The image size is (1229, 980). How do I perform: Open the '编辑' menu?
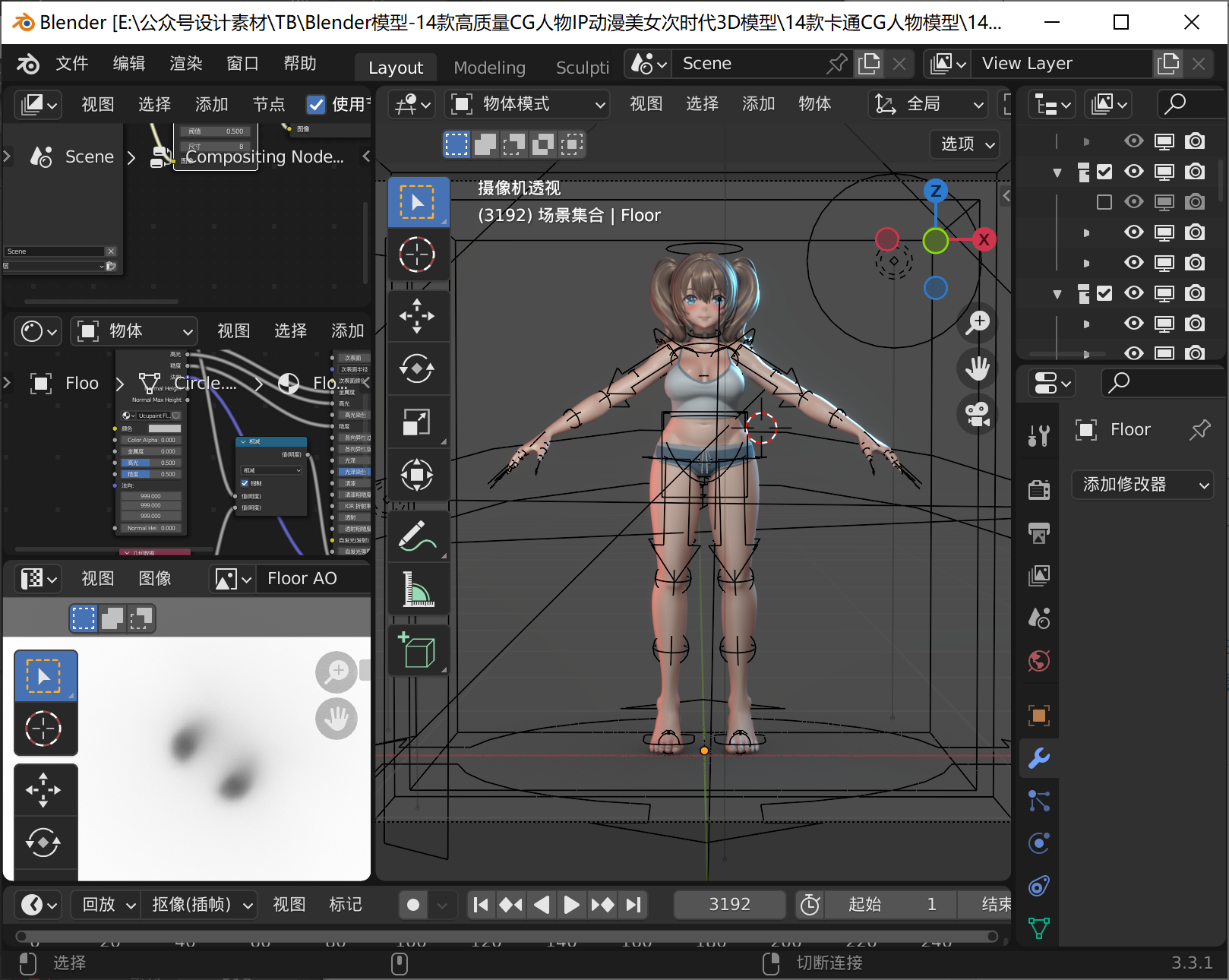pyautogui.click(x=129, y=64)
